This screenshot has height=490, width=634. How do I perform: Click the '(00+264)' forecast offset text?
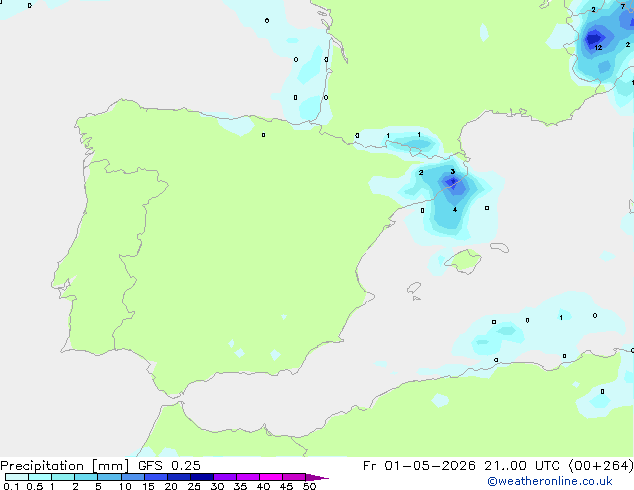coord(601,466)
